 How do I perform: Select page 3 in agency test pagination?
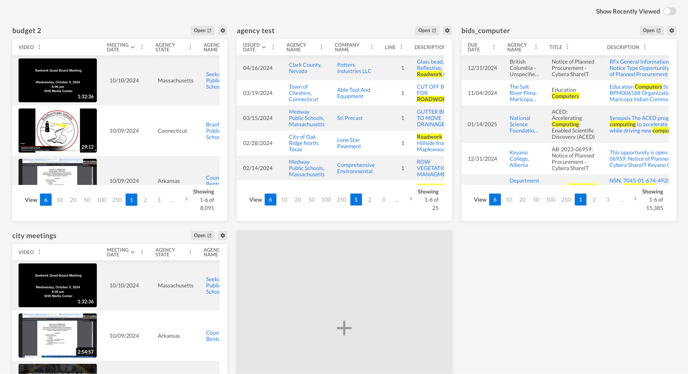point(383,200)
